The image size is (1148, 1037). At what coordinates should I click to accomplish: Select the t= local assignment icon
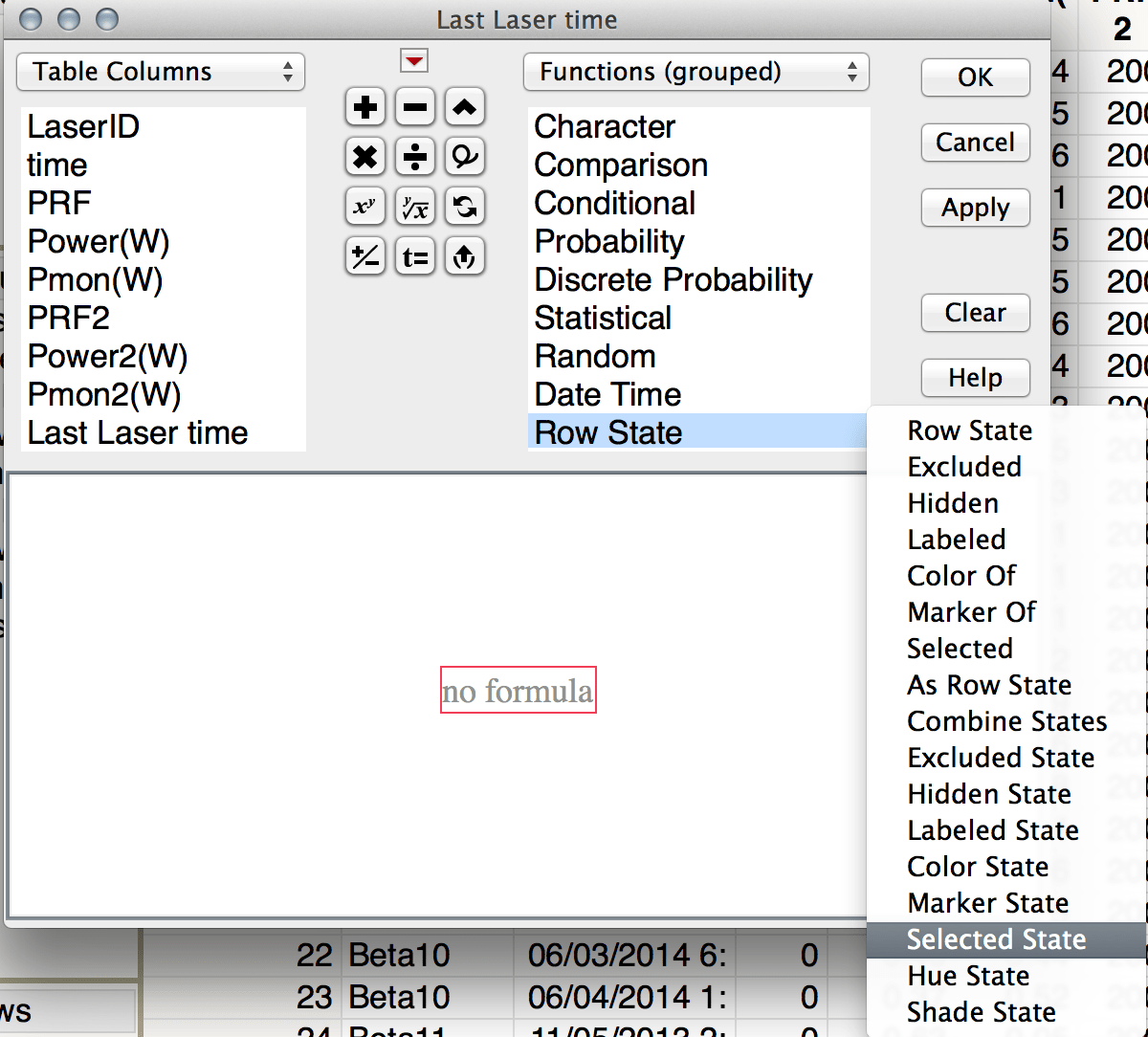(414, 256)
